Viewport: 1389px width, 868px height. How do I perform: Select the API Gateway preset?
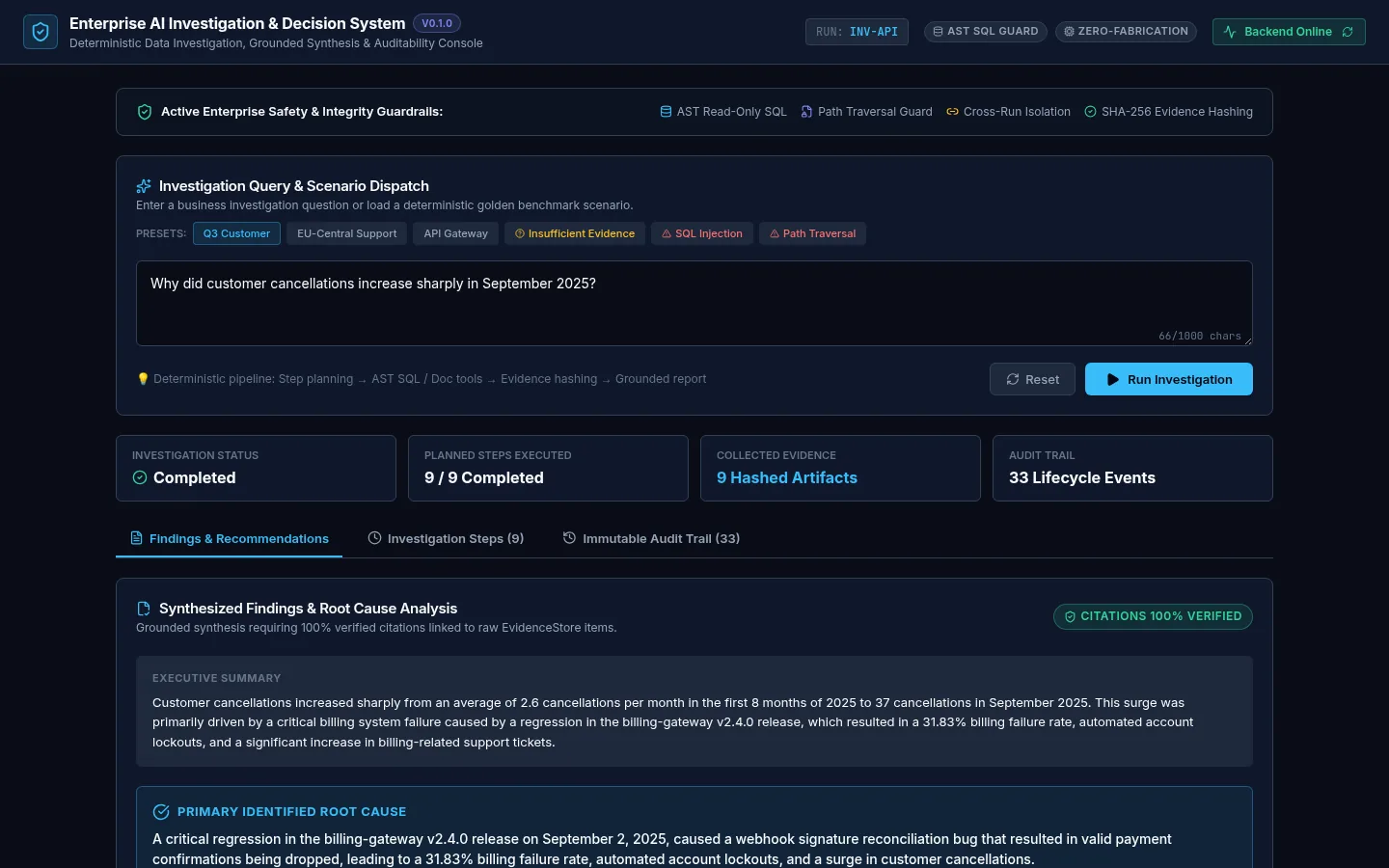pyautogui.click(x=455, y=233)
